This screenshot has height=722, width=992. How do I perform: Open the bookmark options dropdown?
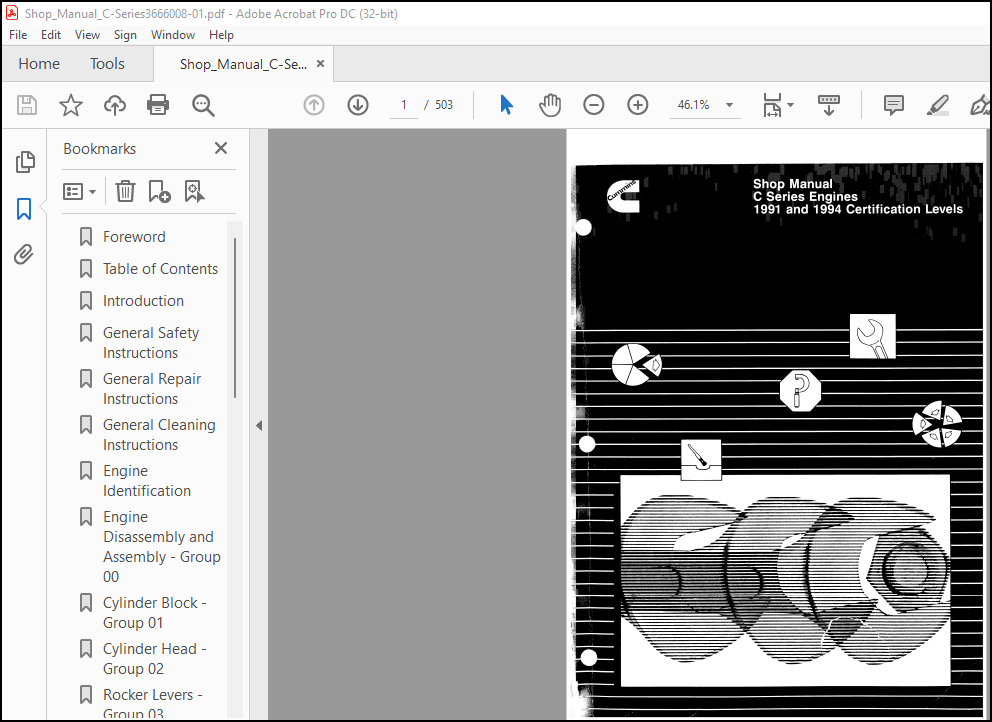79,191
